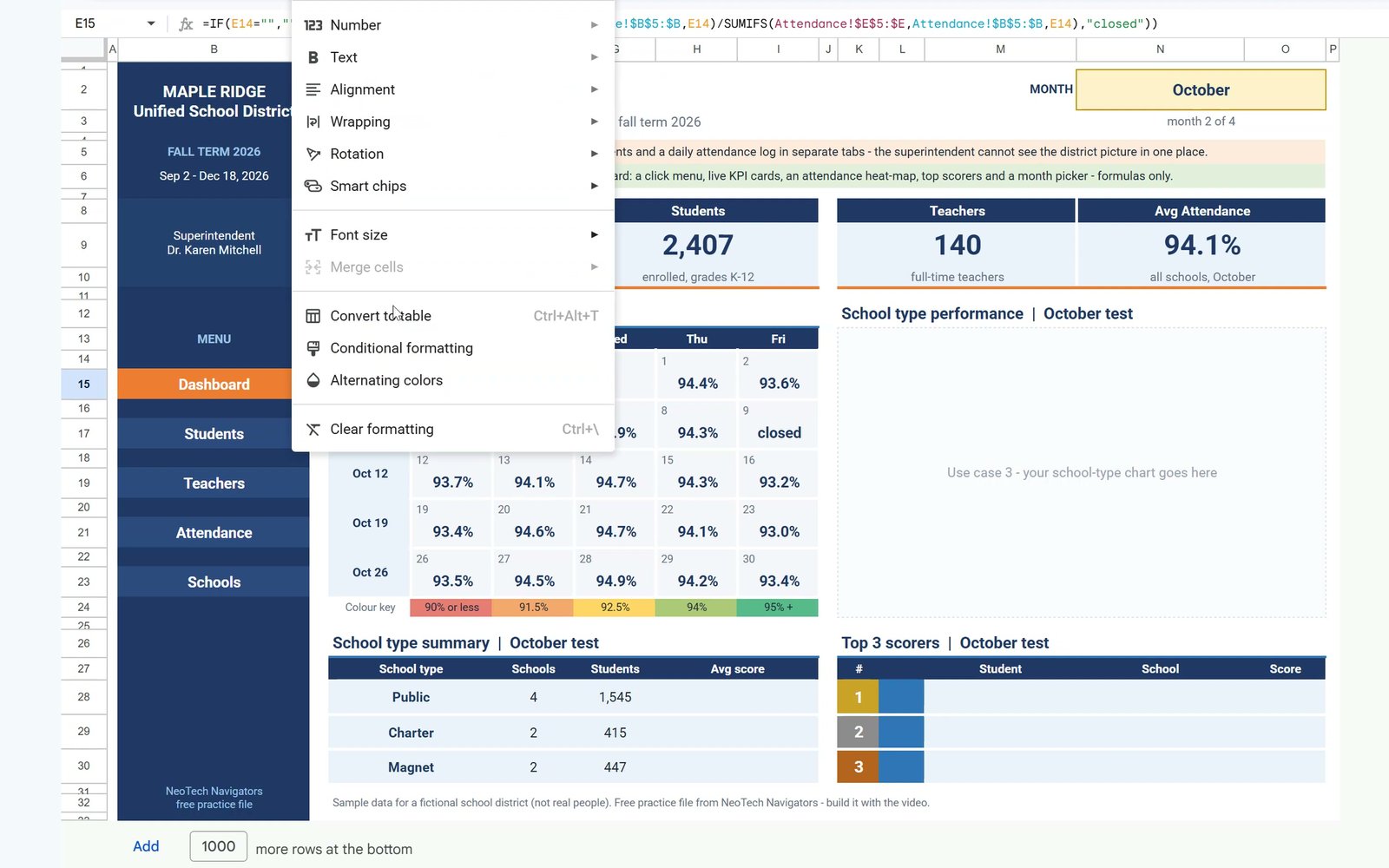The width and height of the screenshot is (1389, 868).
Task: Click the Rotation icon in the menu
Action: (x=313, y=154)
